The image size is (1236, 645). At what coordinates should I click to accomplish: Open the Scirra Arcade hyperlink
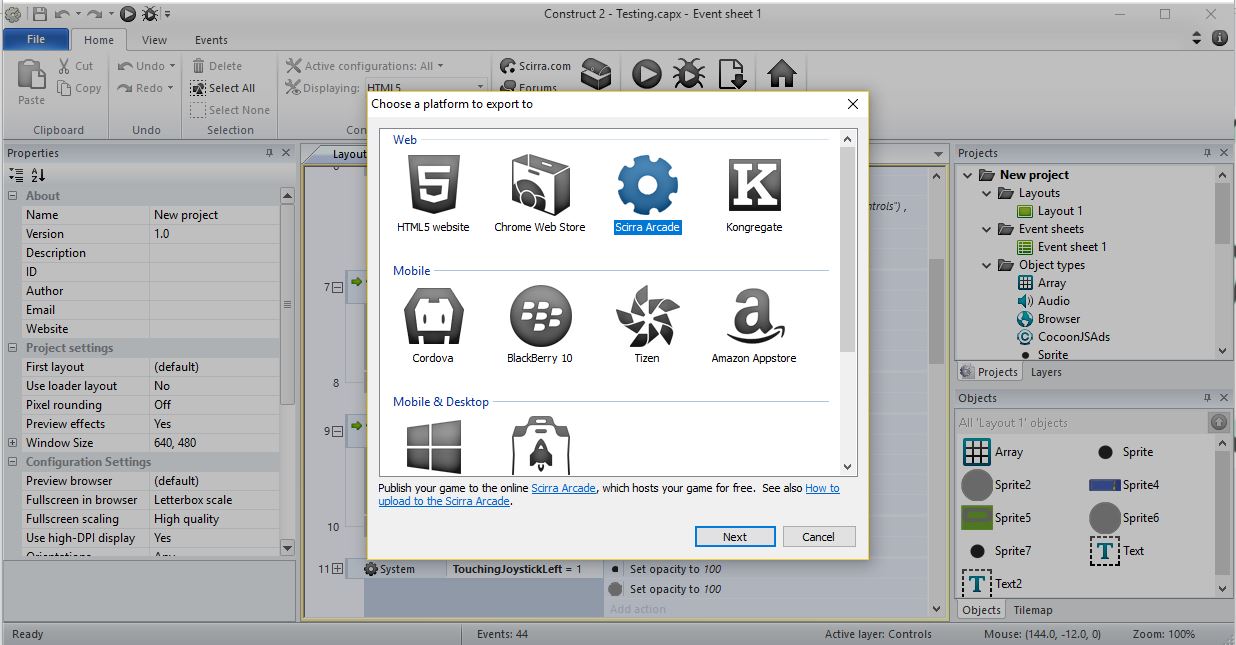click(564, 488)
